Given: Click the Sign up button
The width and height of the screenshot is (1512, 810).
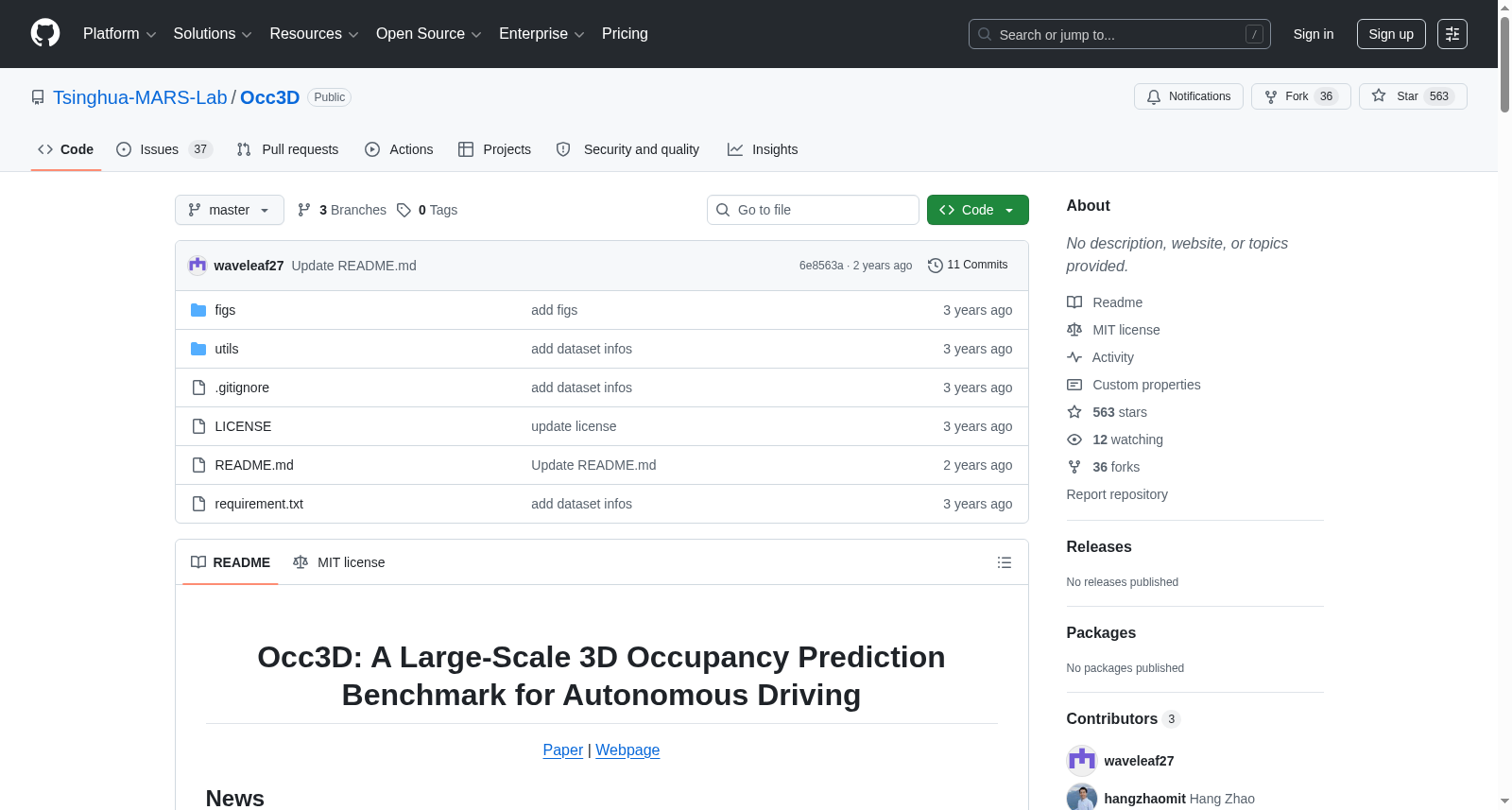Looking at the screenshot, I should (x=1391, y=34).
